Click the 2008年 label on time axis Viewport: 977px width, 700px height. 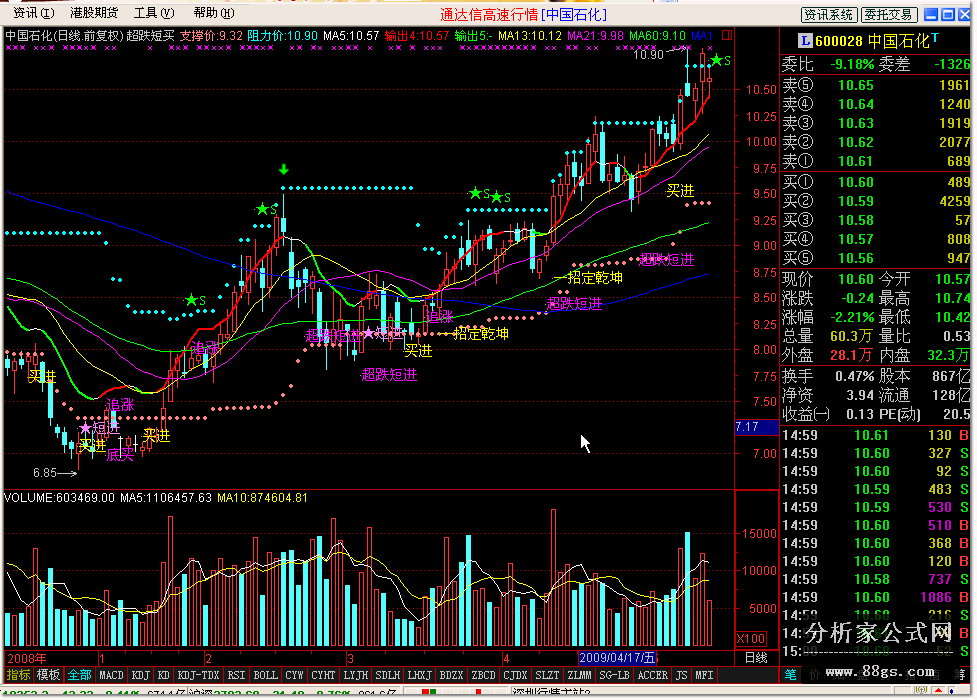click(26, 658)
